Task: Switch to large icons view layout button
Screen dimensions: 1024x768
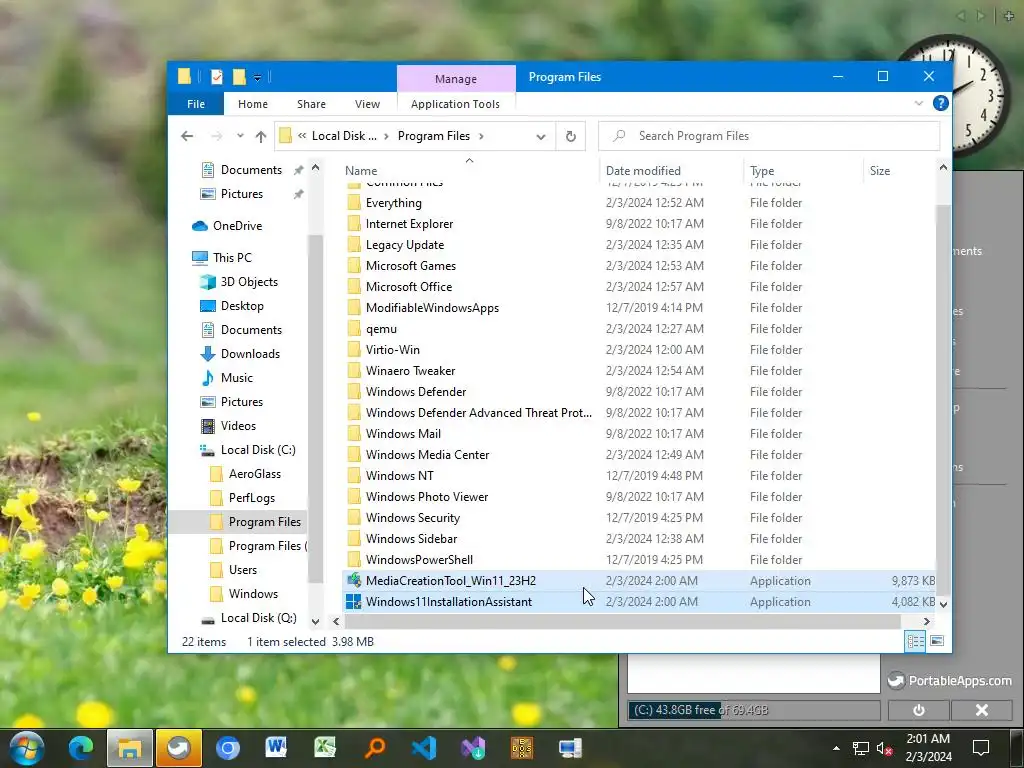Action: [937, 641]
